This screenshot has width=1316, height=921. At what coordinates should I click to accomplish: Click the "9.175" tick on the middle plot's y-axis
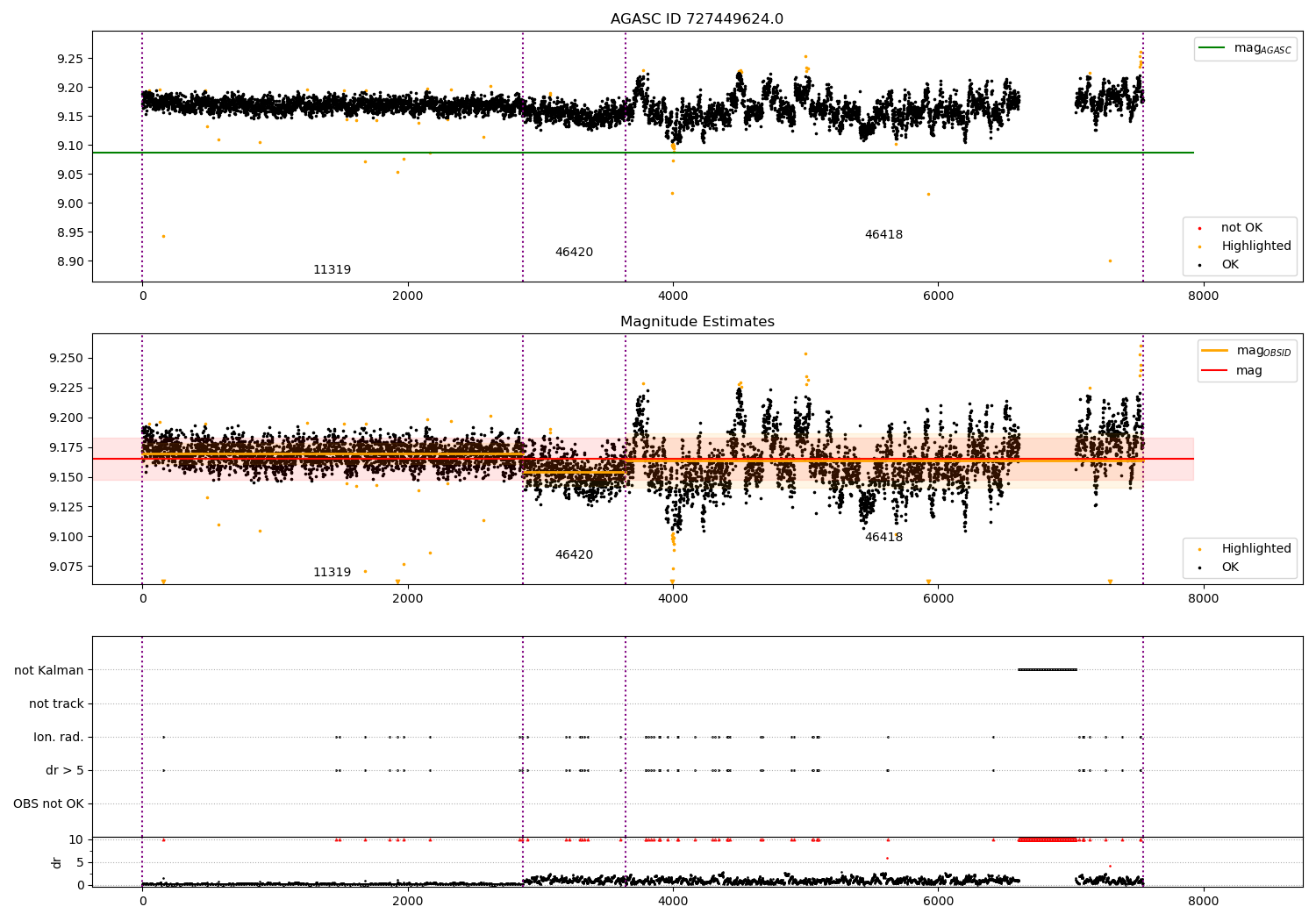pos(67,447)
